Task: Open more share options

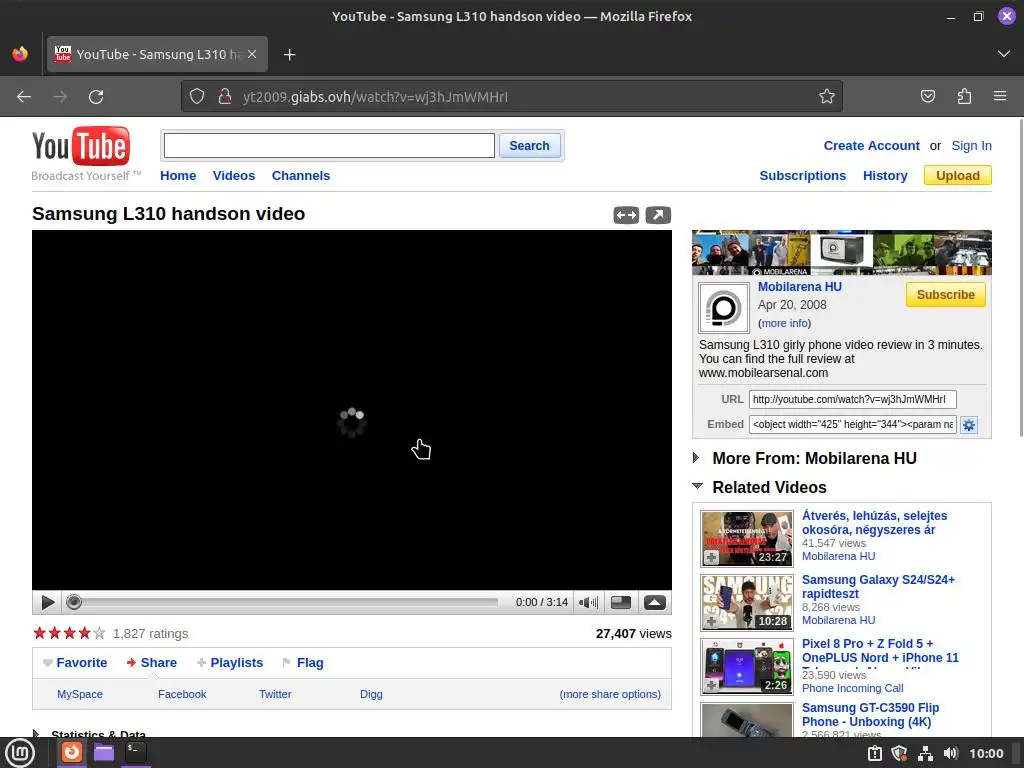Action: coord(610,694)
